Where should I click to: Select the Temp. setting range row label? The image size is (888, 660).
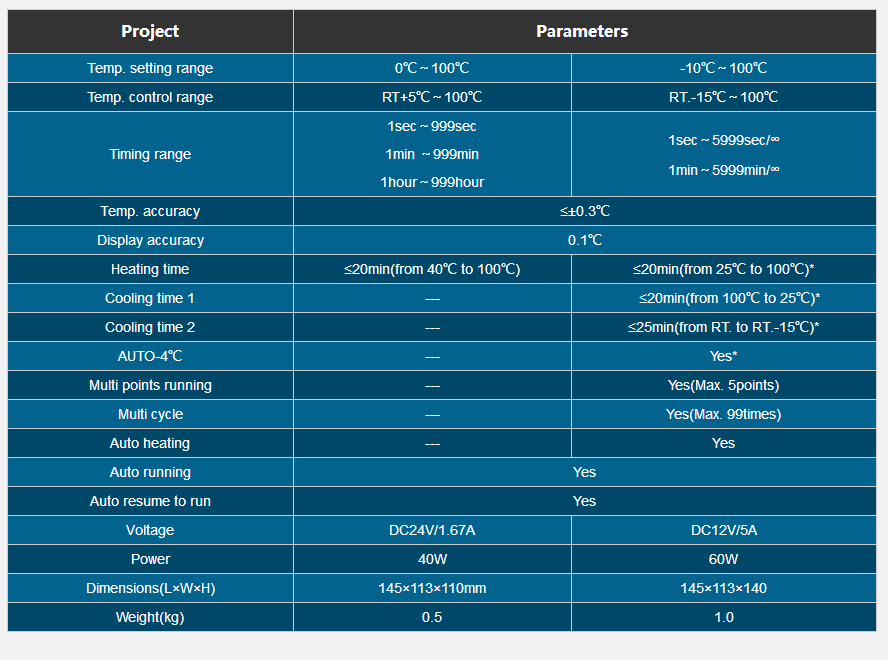tap(150, 68)
